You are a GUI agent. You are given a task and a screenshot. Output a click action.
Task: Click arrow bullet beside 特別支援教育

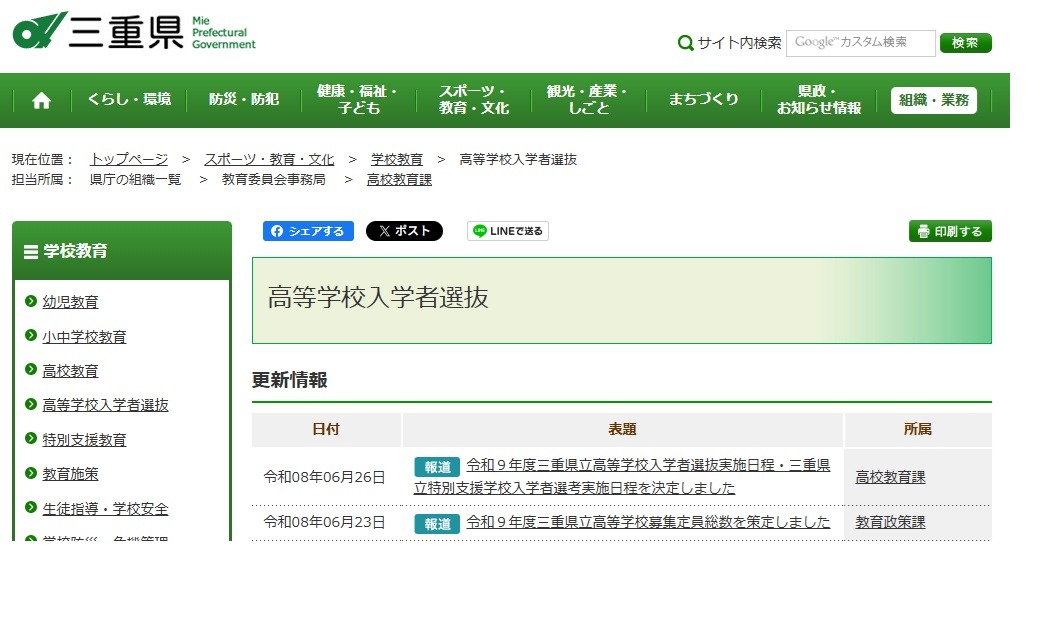point(30,438)
